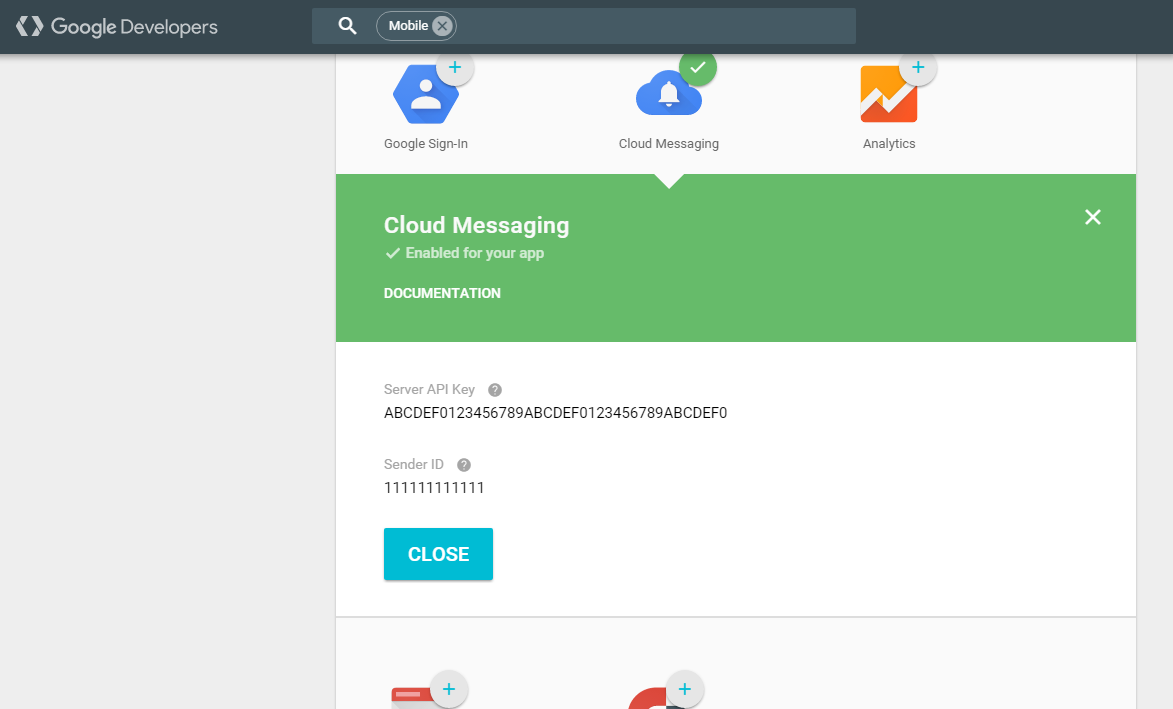1173x709 pixels.
Task: Toggle the Cloud Messaging green checkmark badge
Action: tap(698, 68)
